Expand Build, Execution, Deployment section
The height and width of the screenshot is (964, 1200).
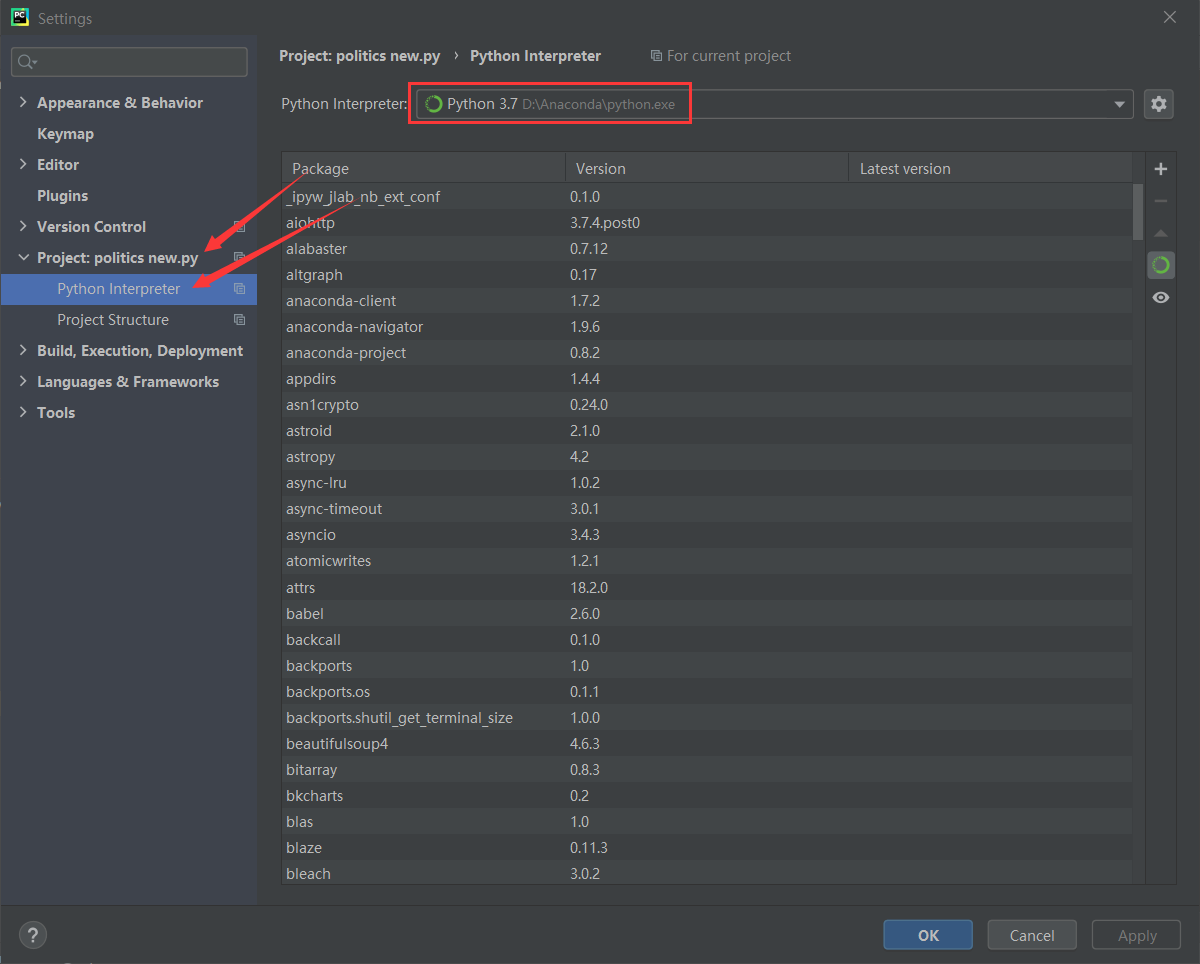pyautogui.click(x=24, y=351)
